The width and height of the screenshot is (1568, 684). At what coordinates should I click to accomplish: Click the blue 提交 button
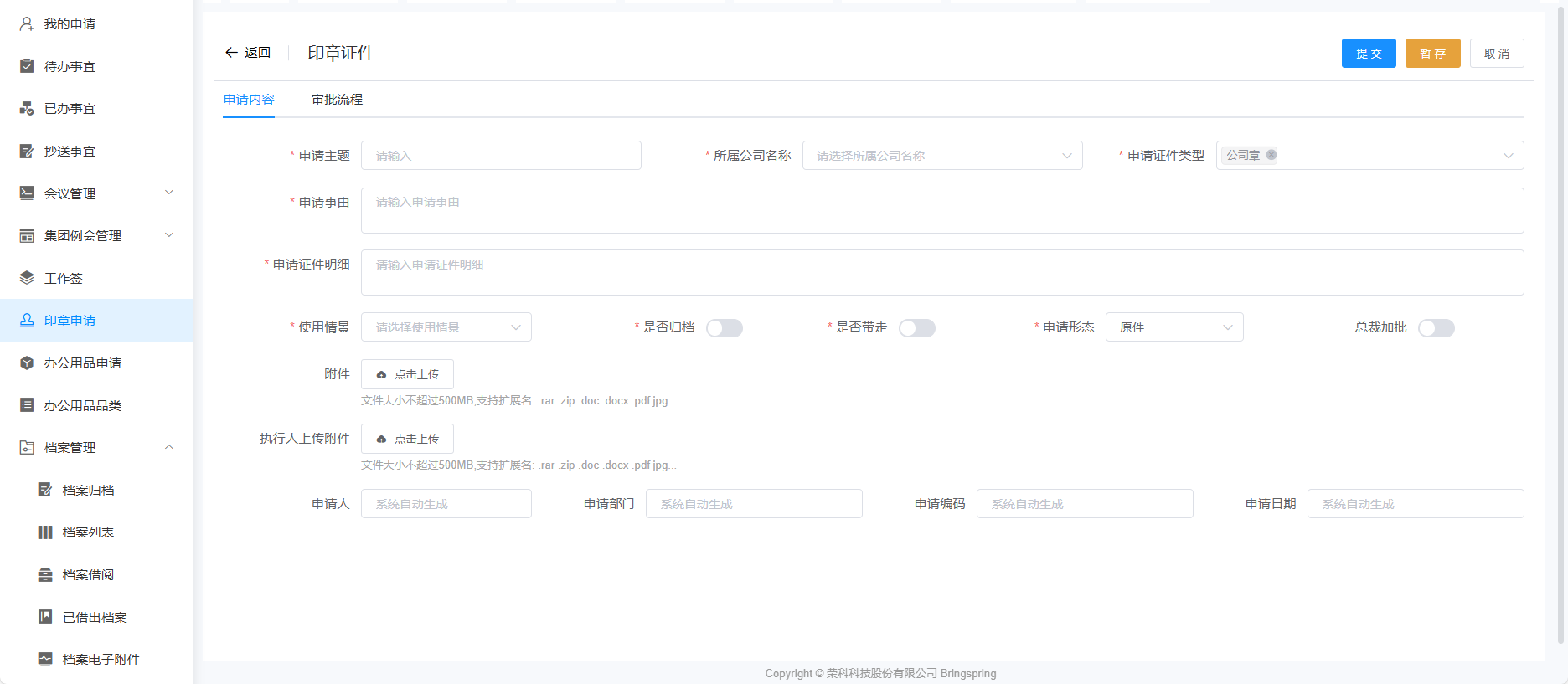[x=1368, y=54]
